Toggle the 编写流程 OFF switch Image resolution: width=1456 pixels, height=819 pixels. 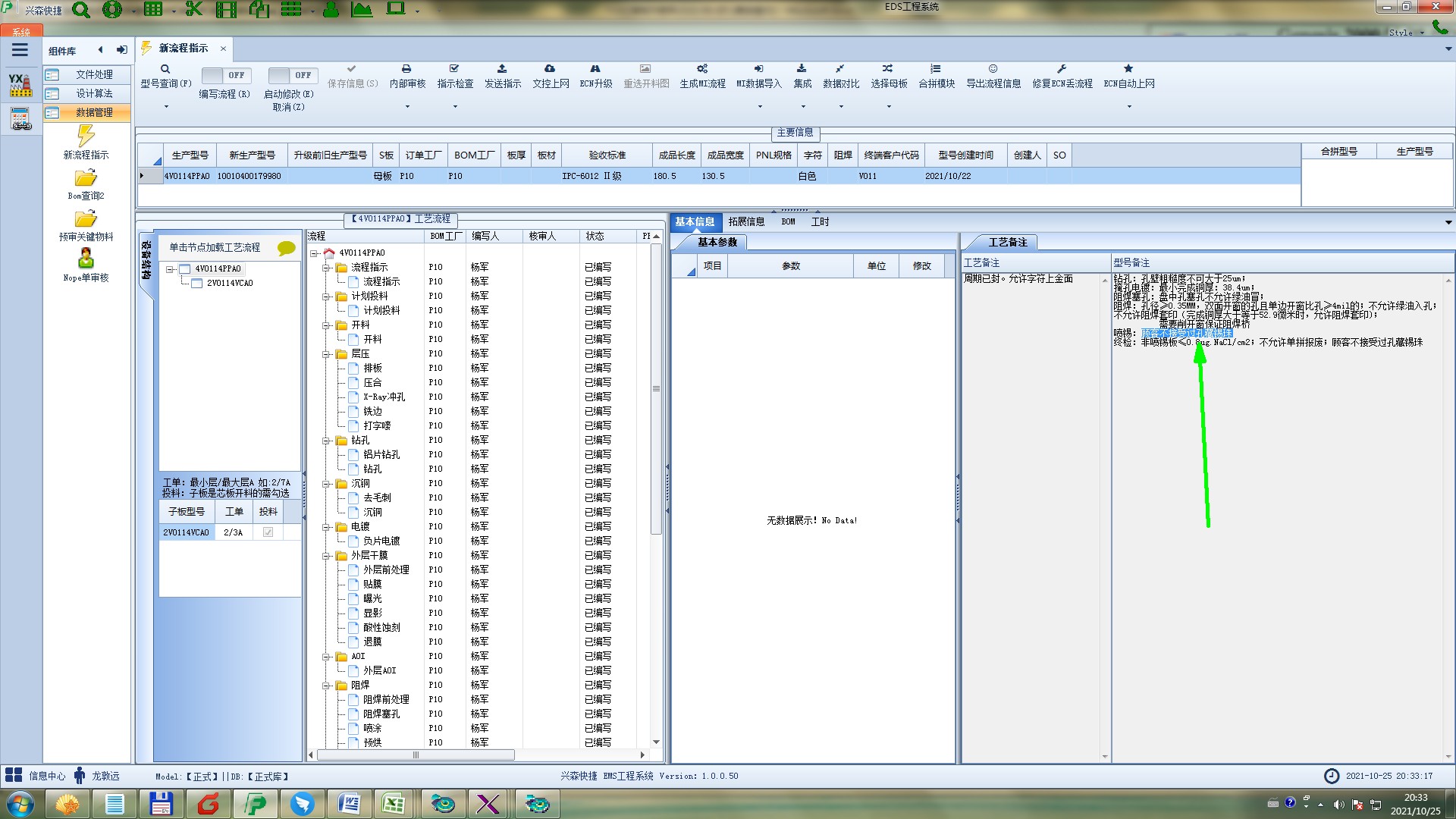coord(226,75)
